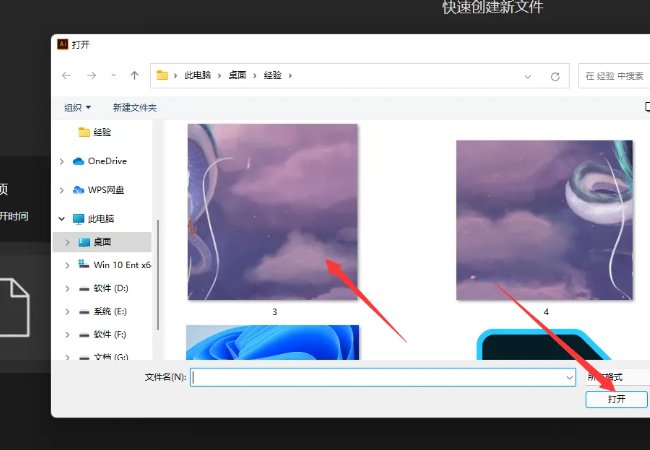
Task: Select 此电脑 in navigation tree
Action: click(x=93, y=219)
